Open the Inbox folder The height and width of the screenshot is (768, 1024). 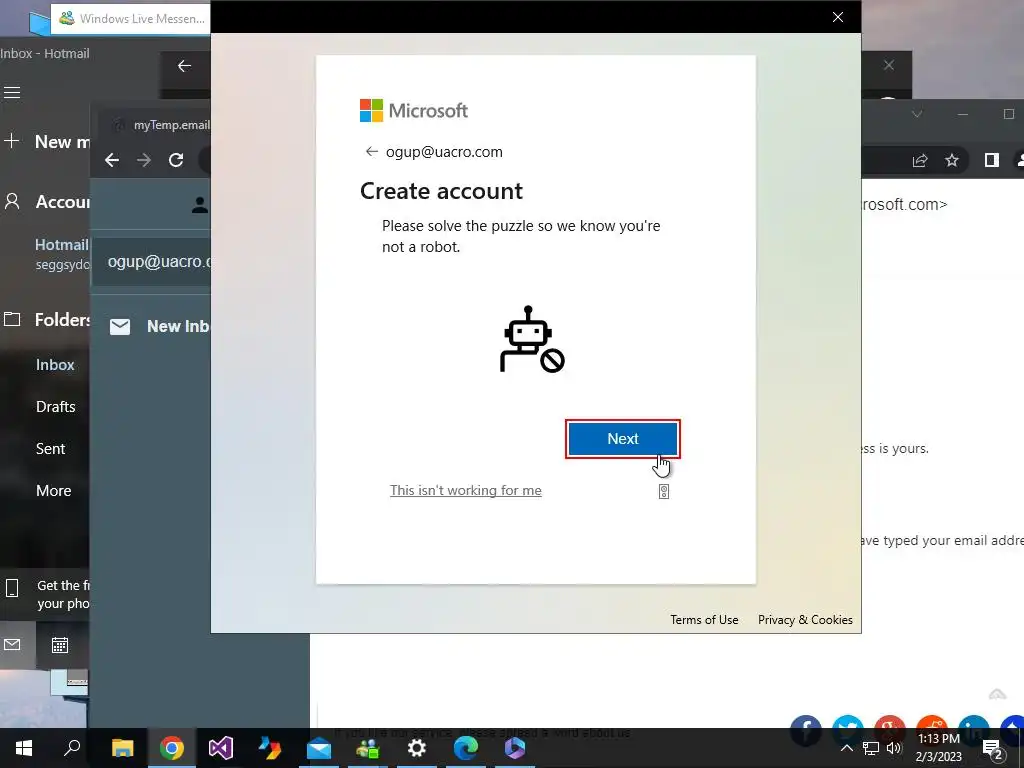click(55, 364)
